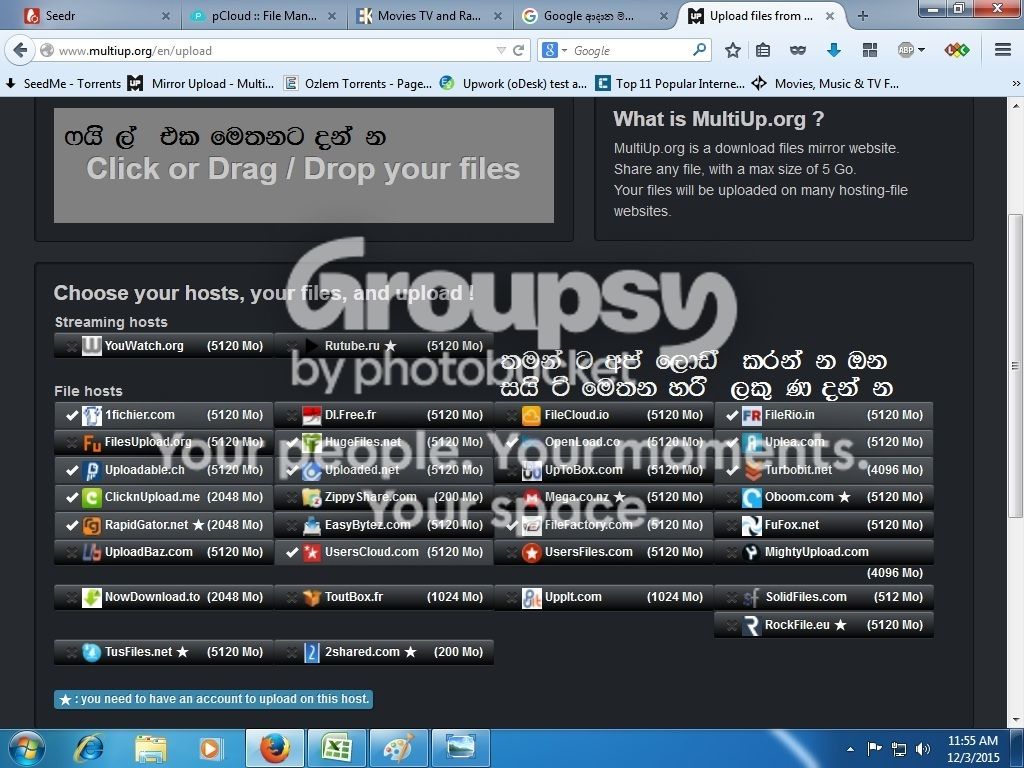Open the bookmarks list icon
This screenshot has height=768, width=1024.
pyautogui.click(x=763, y=50)
